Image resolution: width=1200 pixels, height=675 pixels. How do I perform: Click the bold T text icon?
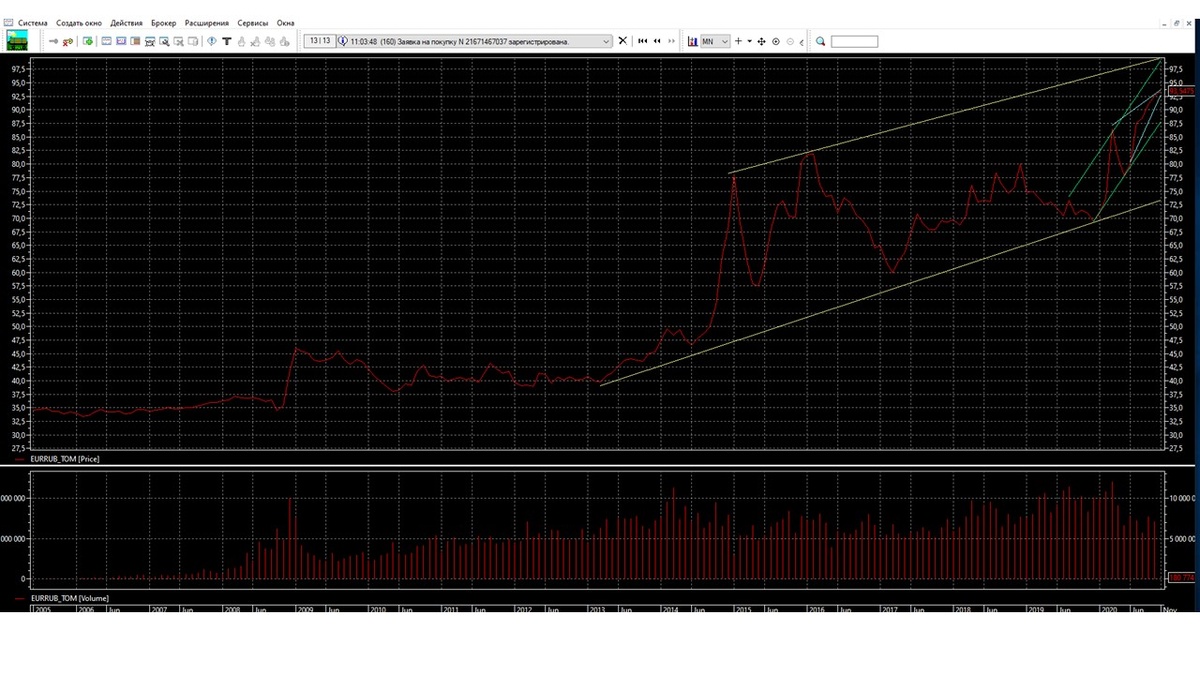pos(227,41)
